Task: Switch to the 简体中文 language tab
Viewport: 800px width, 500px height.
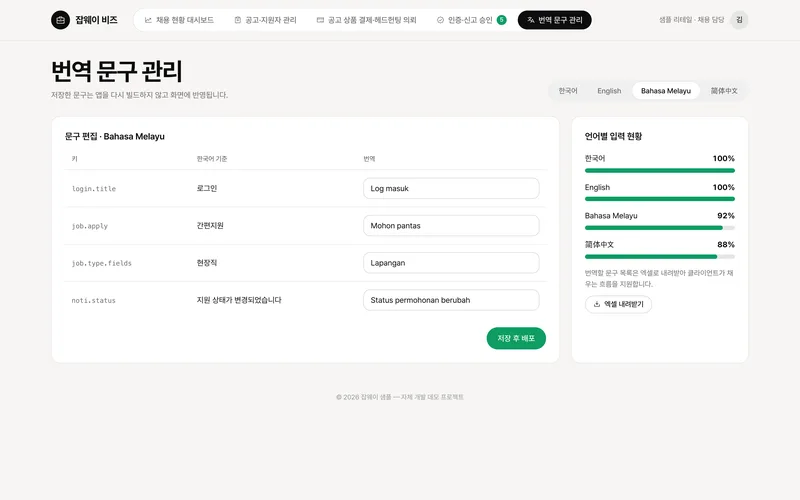Action: click(x=724, y=91)
